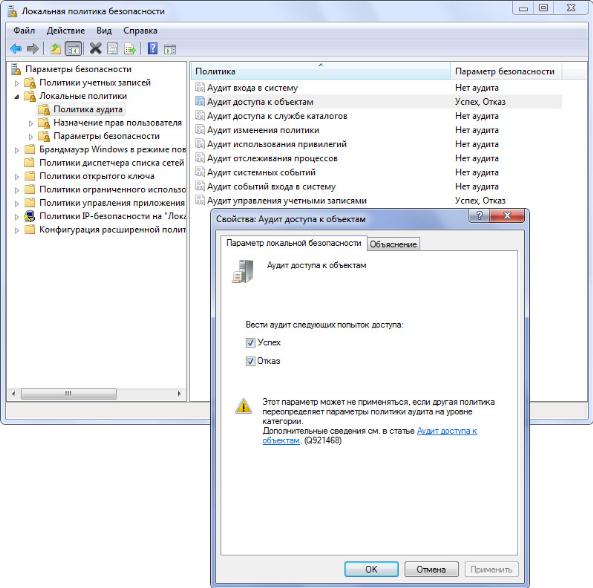Toggle the Успех checkbox
The width and height of the screenshot is (593, 588).
pos(250,343)
